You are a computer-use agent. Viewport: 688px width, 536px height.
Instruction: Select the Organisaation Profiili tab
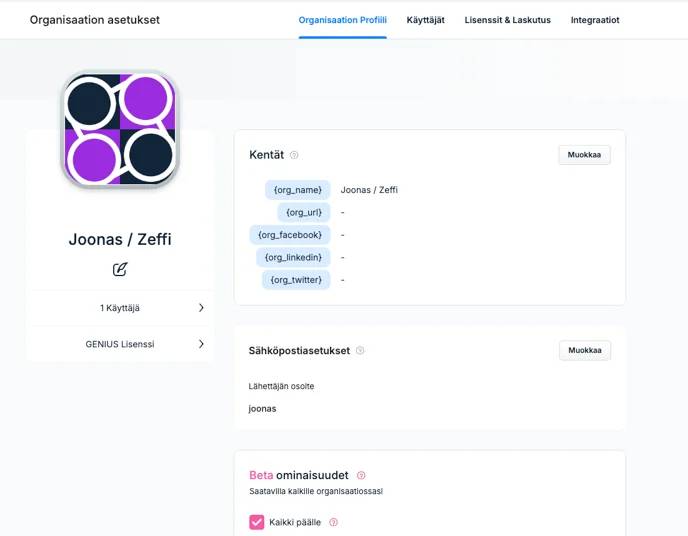tap(342, 20)
